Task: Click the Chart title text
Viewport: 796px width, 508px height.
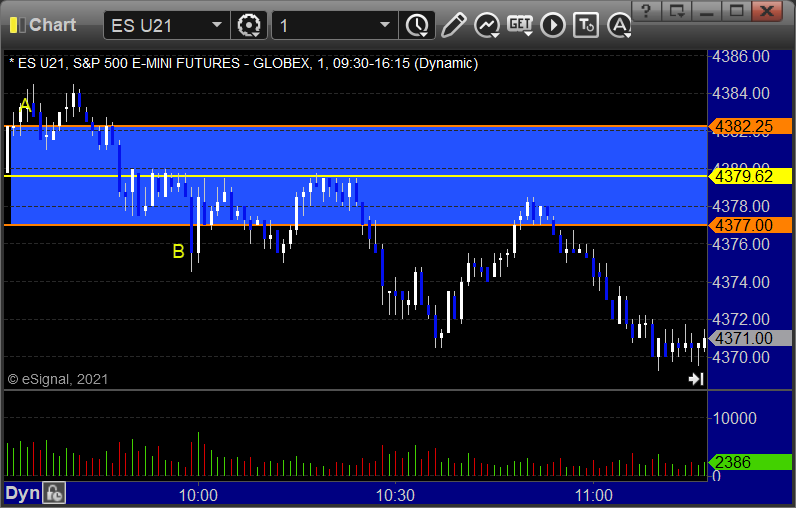Action: (52, 25)
